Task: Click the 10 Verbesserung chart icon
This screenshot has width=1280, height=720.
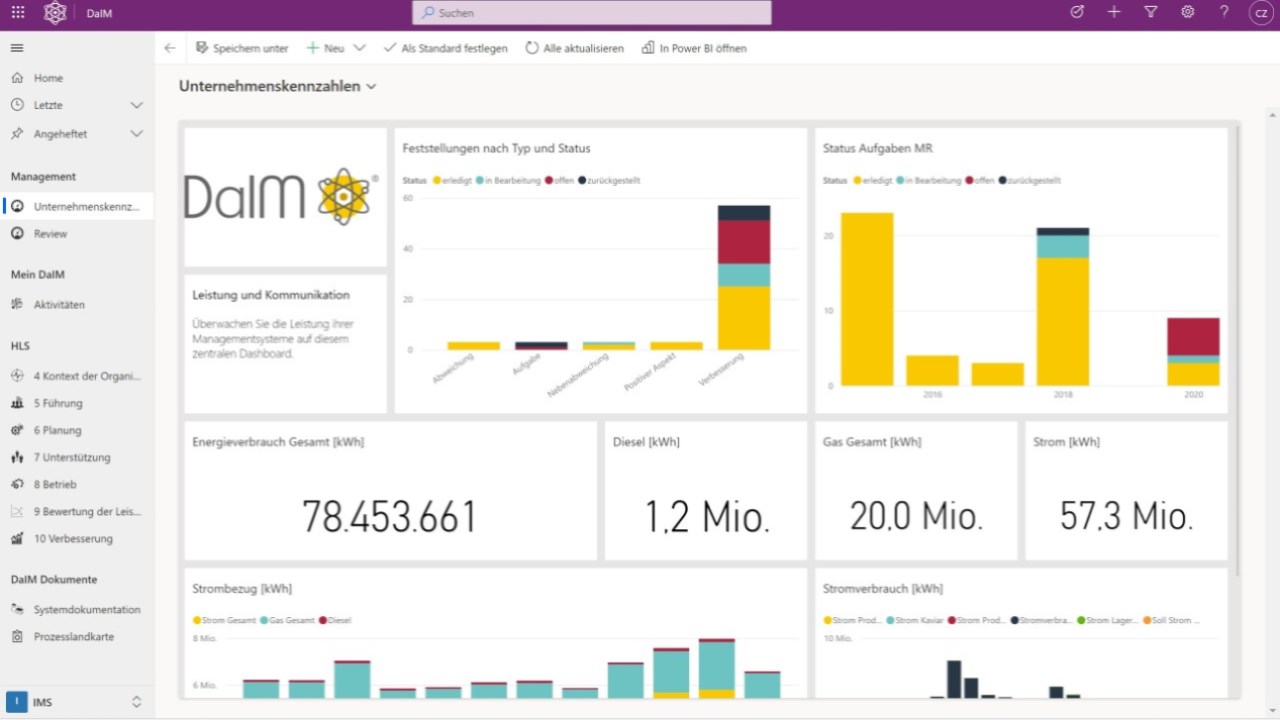Action: click(17, 538)
